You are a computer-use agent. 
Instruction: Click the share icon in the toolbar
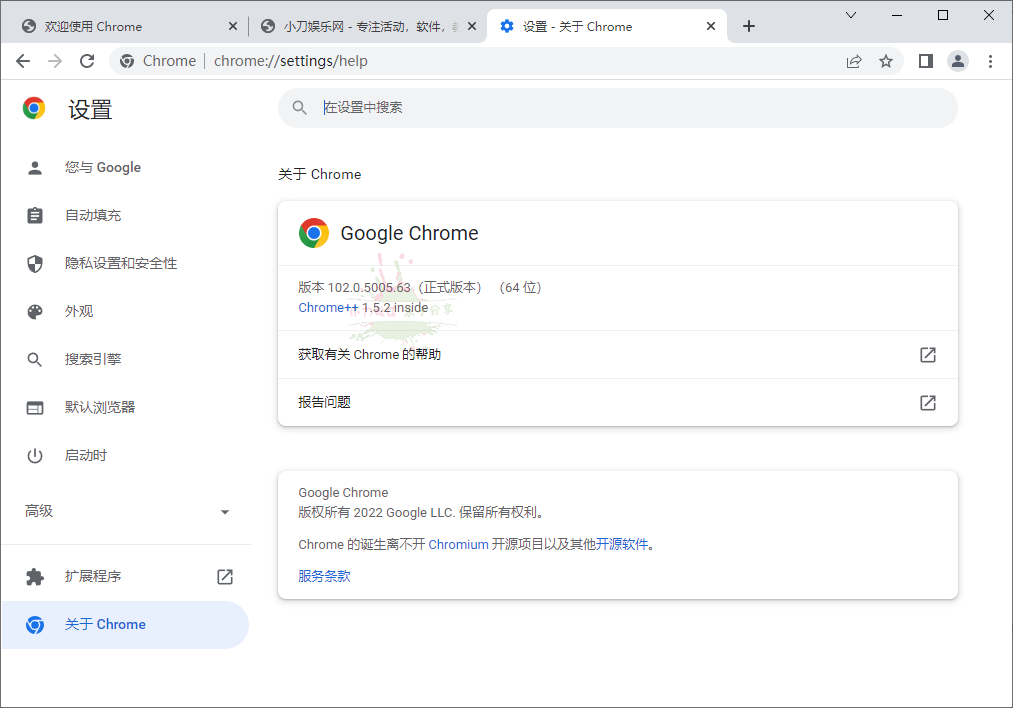[854, 60]
